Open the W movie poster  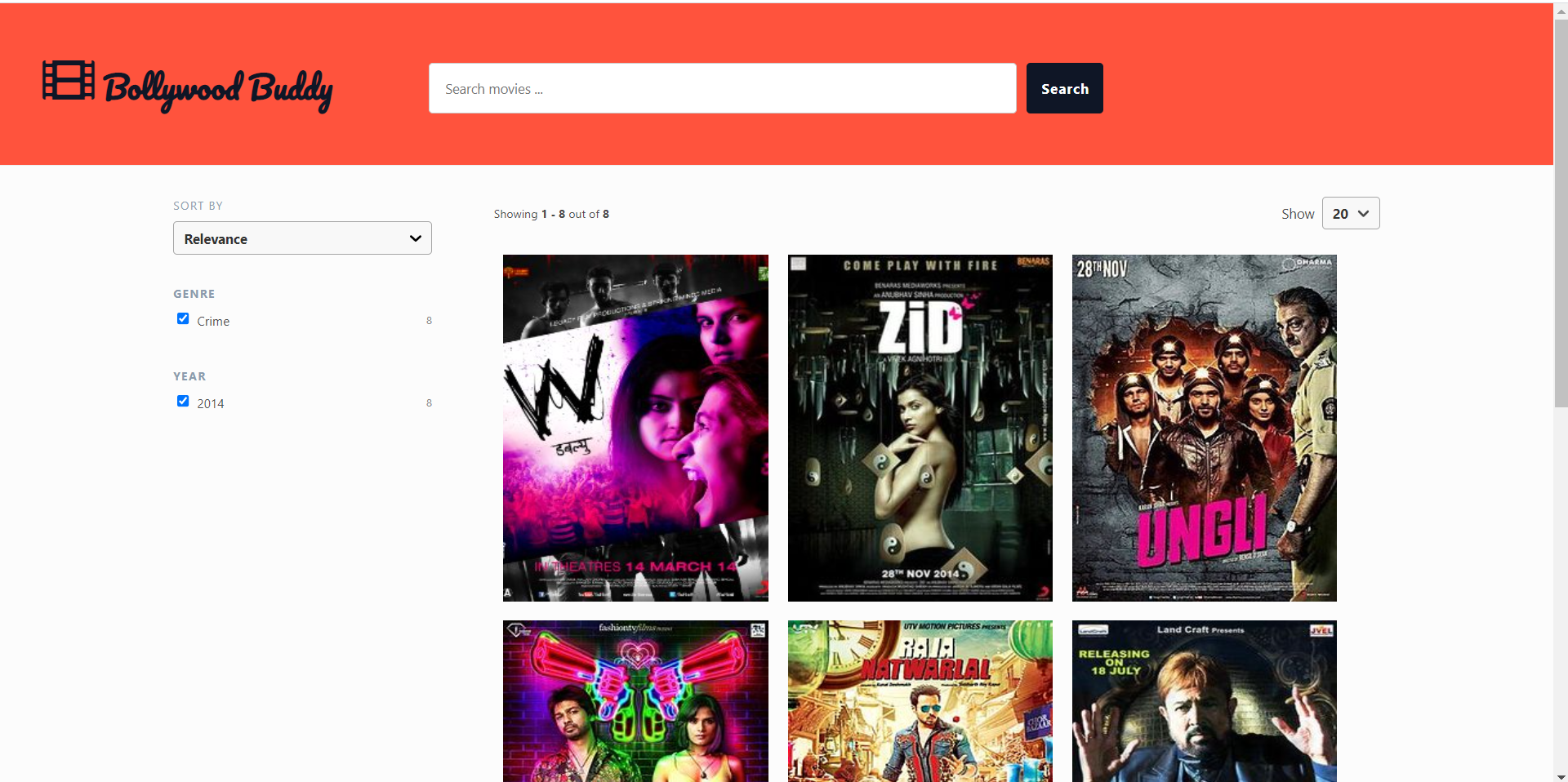tap(635, 428)
